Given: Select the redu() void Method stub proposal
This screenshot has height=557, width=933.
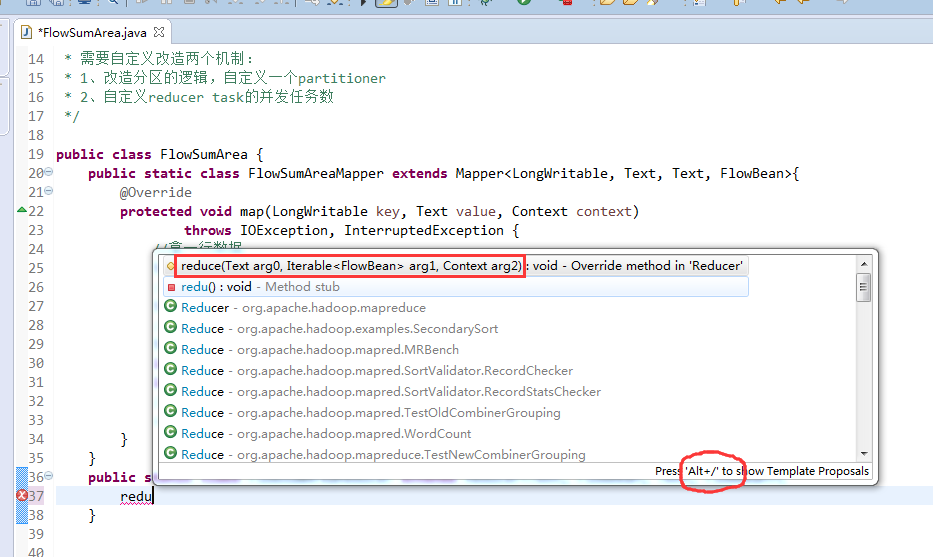Looking at the screenshot, I should tap(456, 287).
